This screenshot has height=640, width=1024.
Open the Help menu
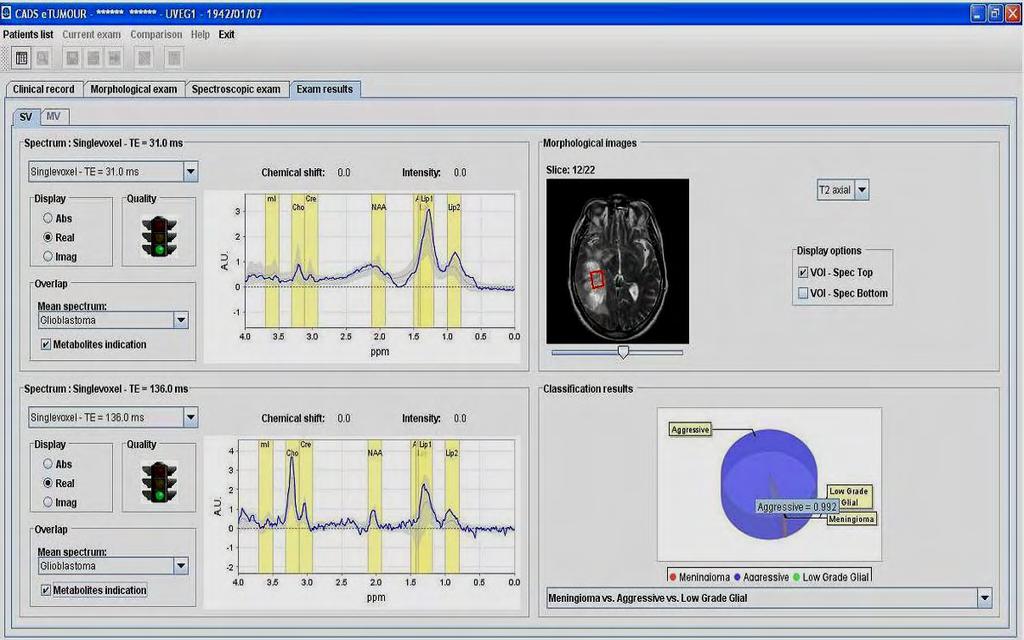(200, 35)
